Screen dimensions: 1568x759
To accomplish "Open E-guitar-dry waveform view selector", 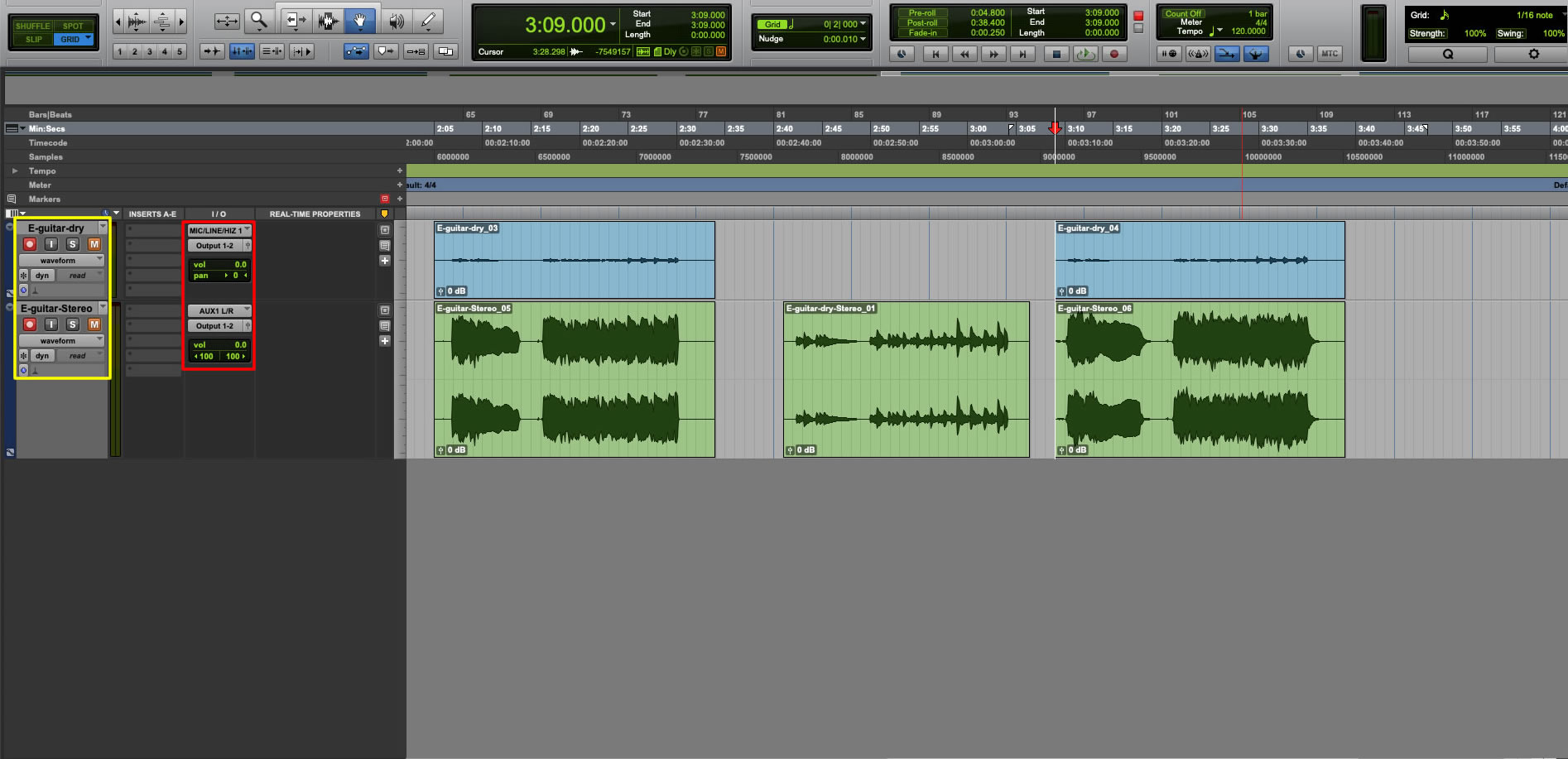I will pos(61,260).
